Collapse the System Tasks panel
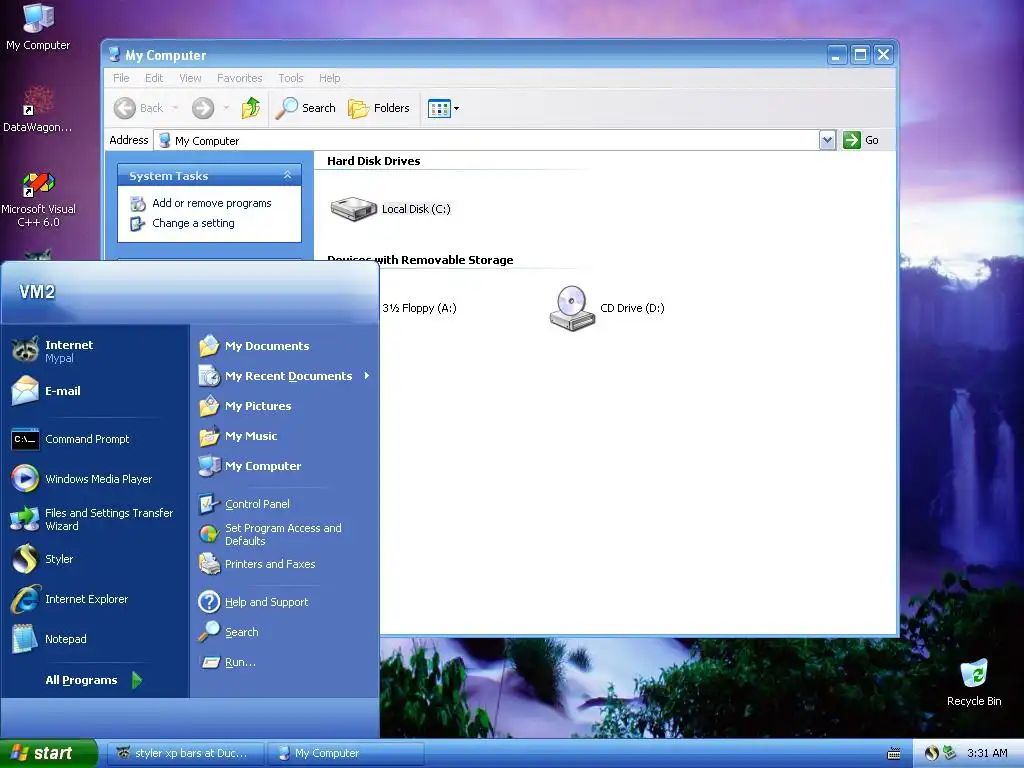1024x768 pixels. coord(287,175)
